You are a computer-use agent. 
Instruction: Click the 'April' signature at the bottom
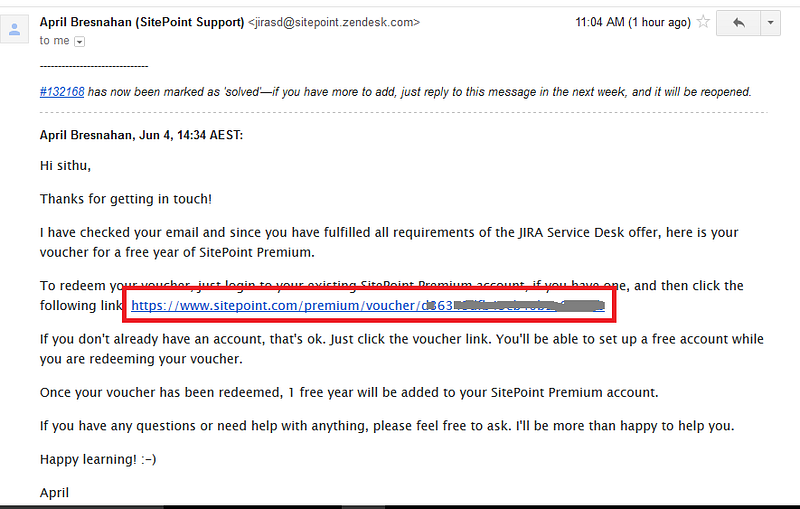(54, 493)
